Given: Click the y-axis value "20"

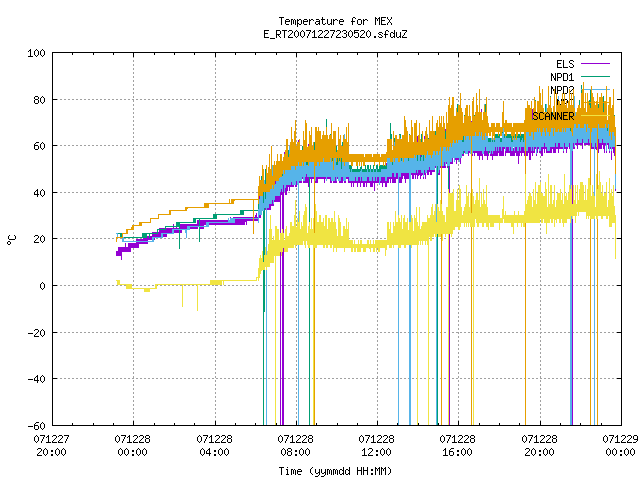Looking at the screenshot, I should point(39,239).
